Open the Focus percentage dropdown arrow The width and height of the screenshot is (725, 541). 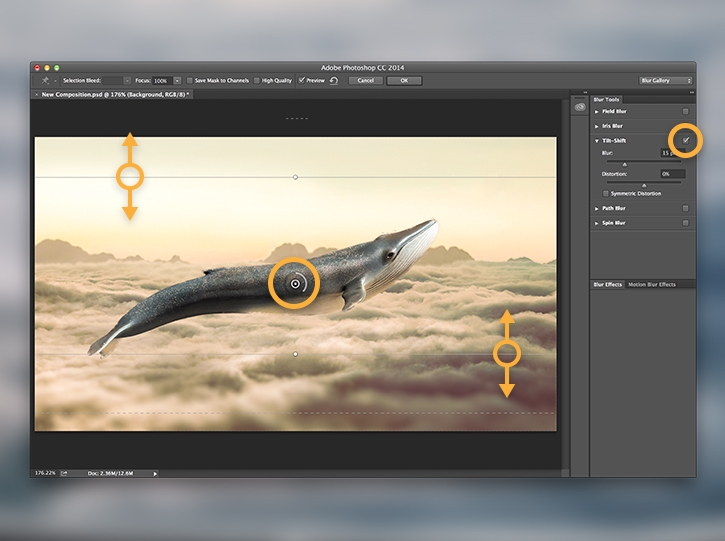coord(177,81)
